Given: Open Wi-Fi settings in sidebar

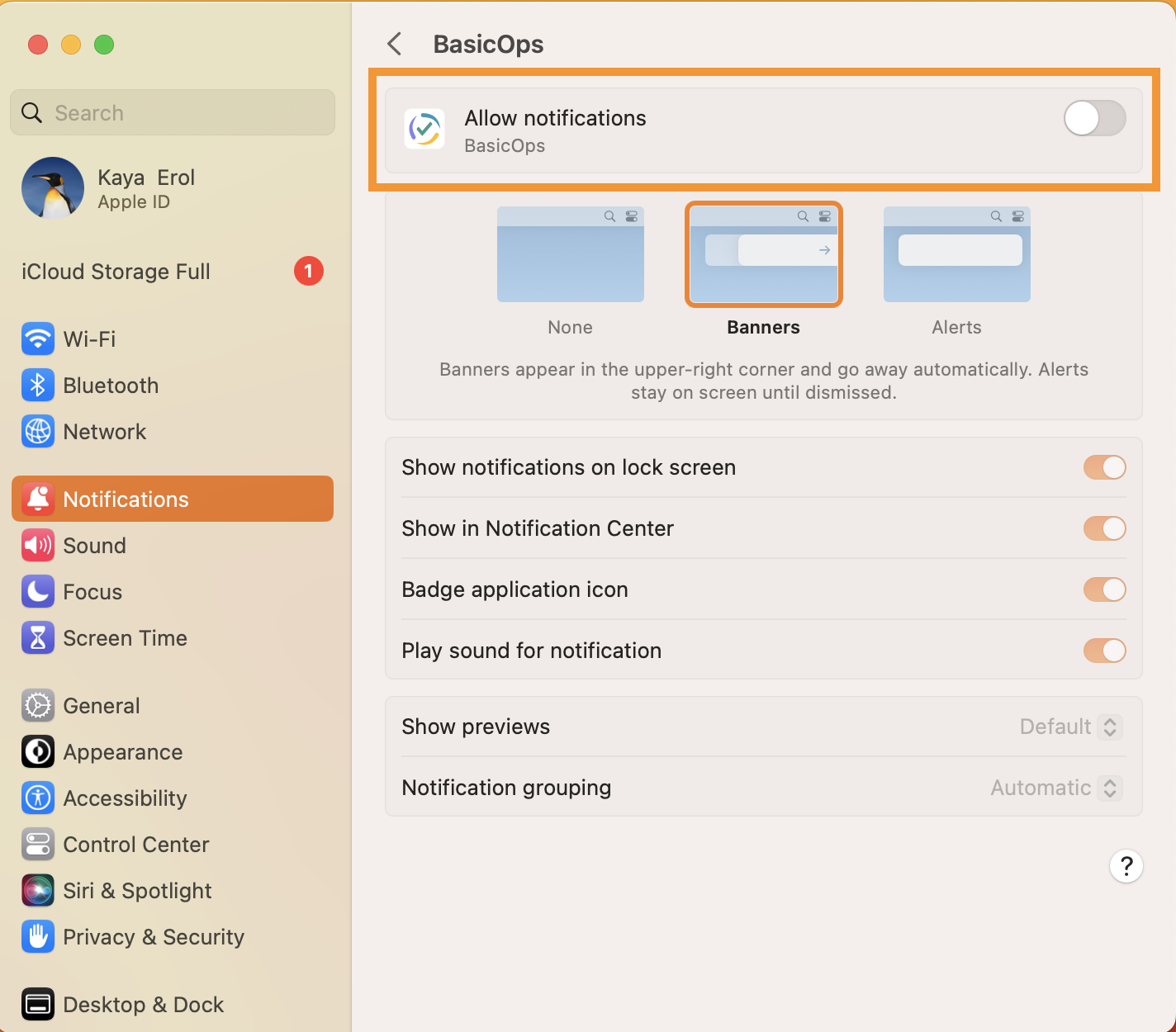Looking at the screenshot, I should pos(173,339).
